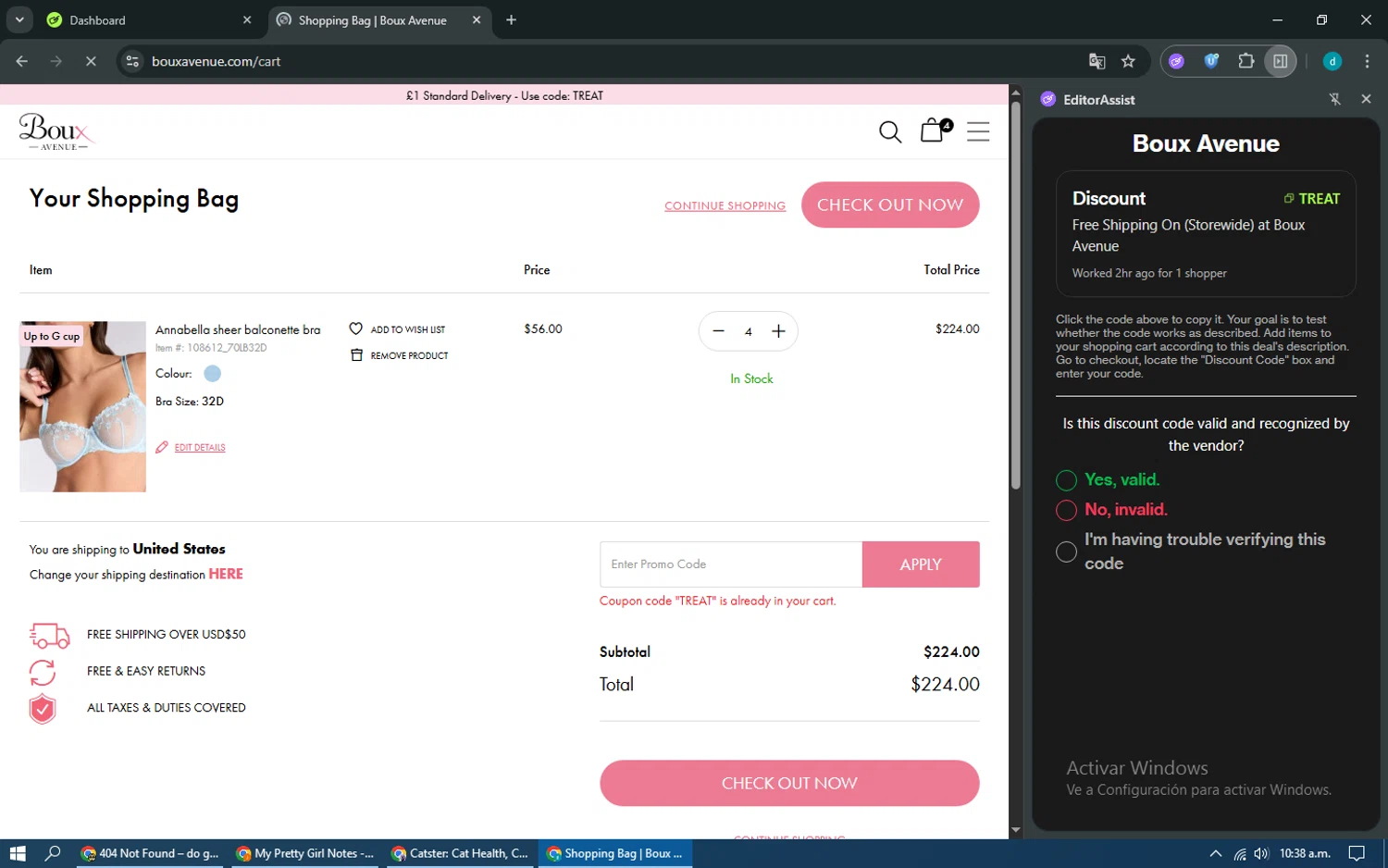Viewport: 1388px width, 868px height.
Task: Open the Windows Start menu
Action: (17, 853)
